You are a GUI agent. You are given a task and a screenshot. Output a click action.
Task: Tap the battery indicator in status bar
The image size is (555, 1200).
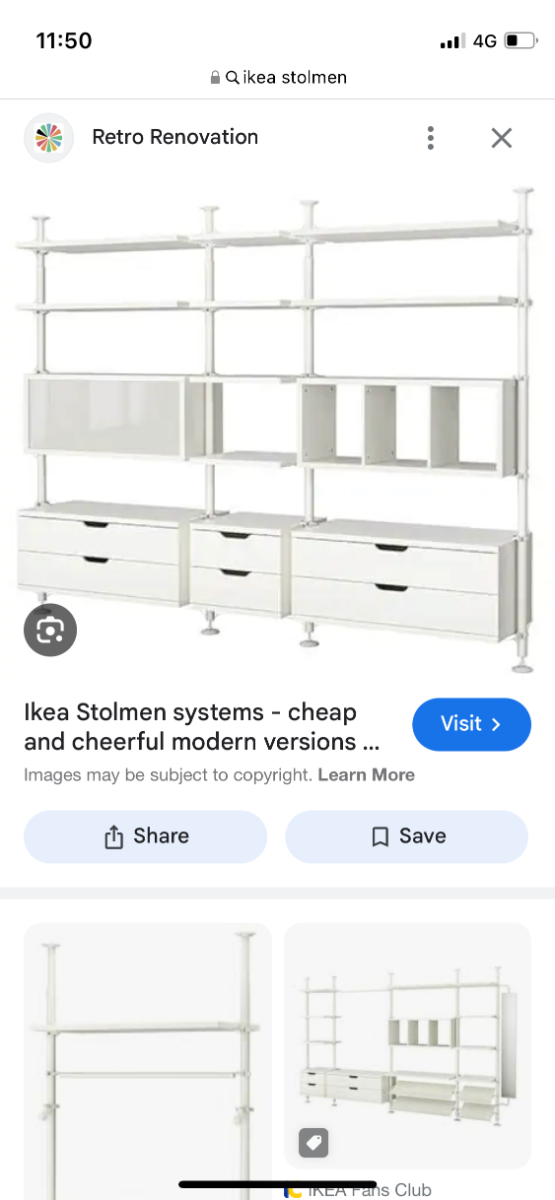[x=519, y=41]
